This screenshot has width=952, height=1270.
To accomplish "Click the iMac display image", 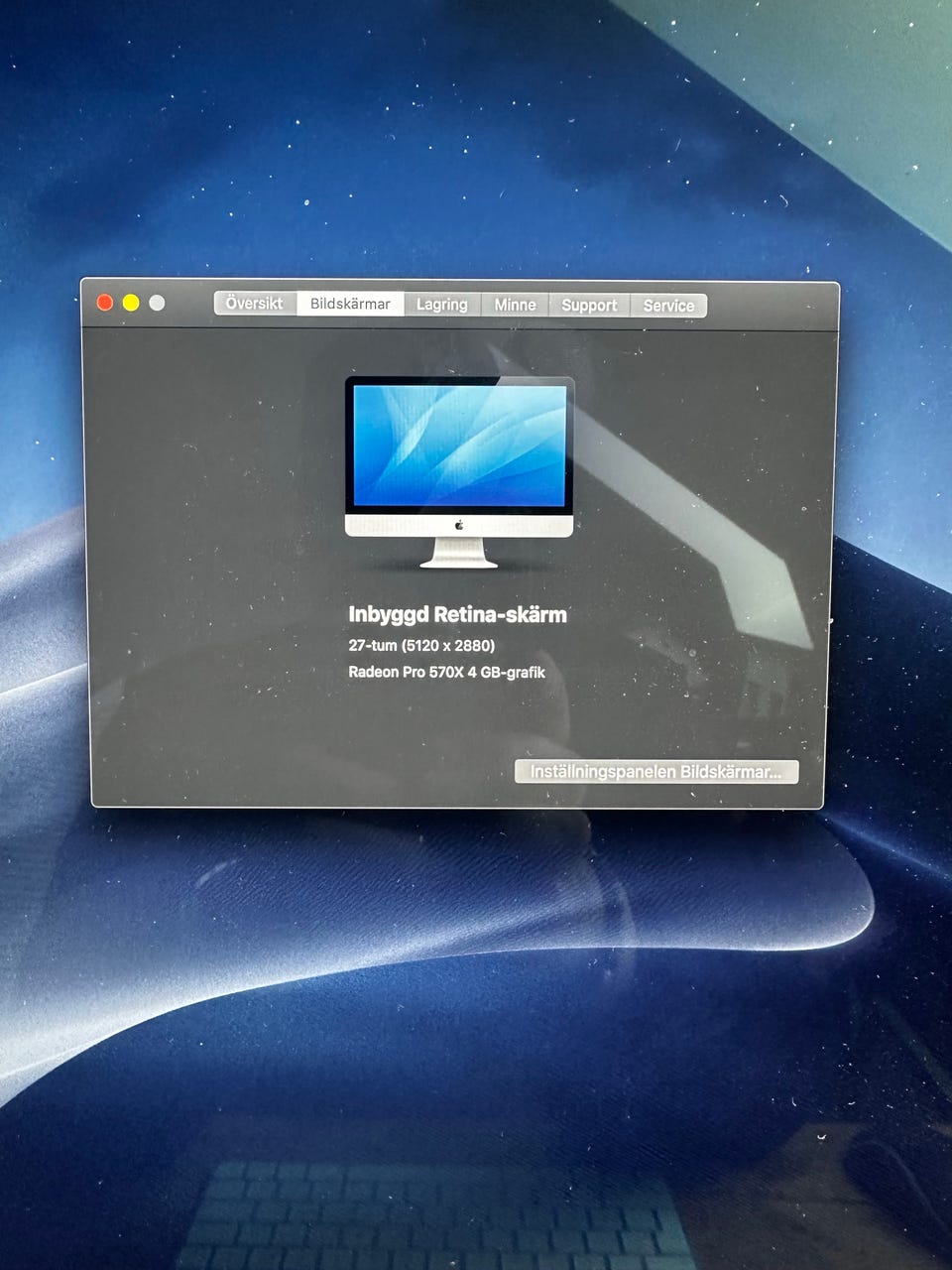I will tap(459, 472).
